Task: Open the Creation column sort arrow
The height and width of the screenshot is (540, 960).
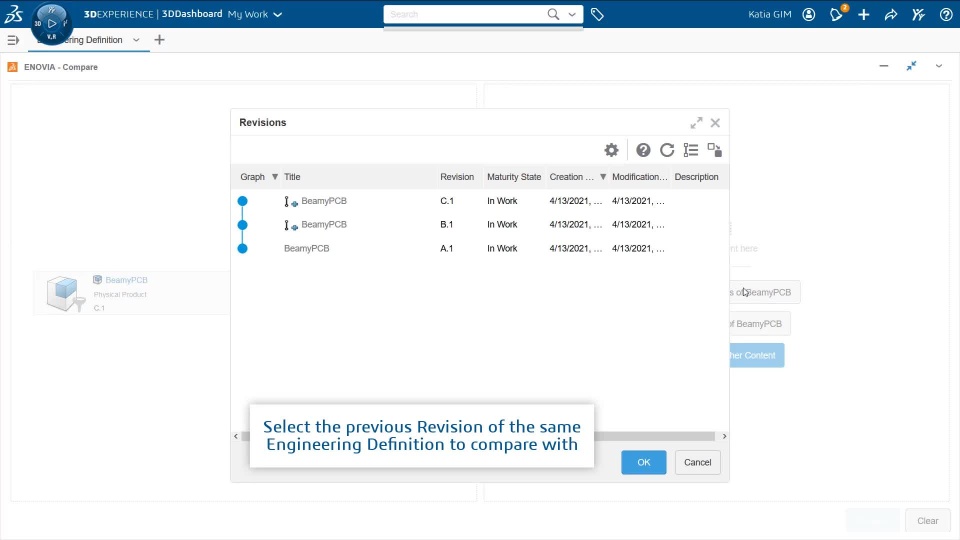Action: coord(603,177)
